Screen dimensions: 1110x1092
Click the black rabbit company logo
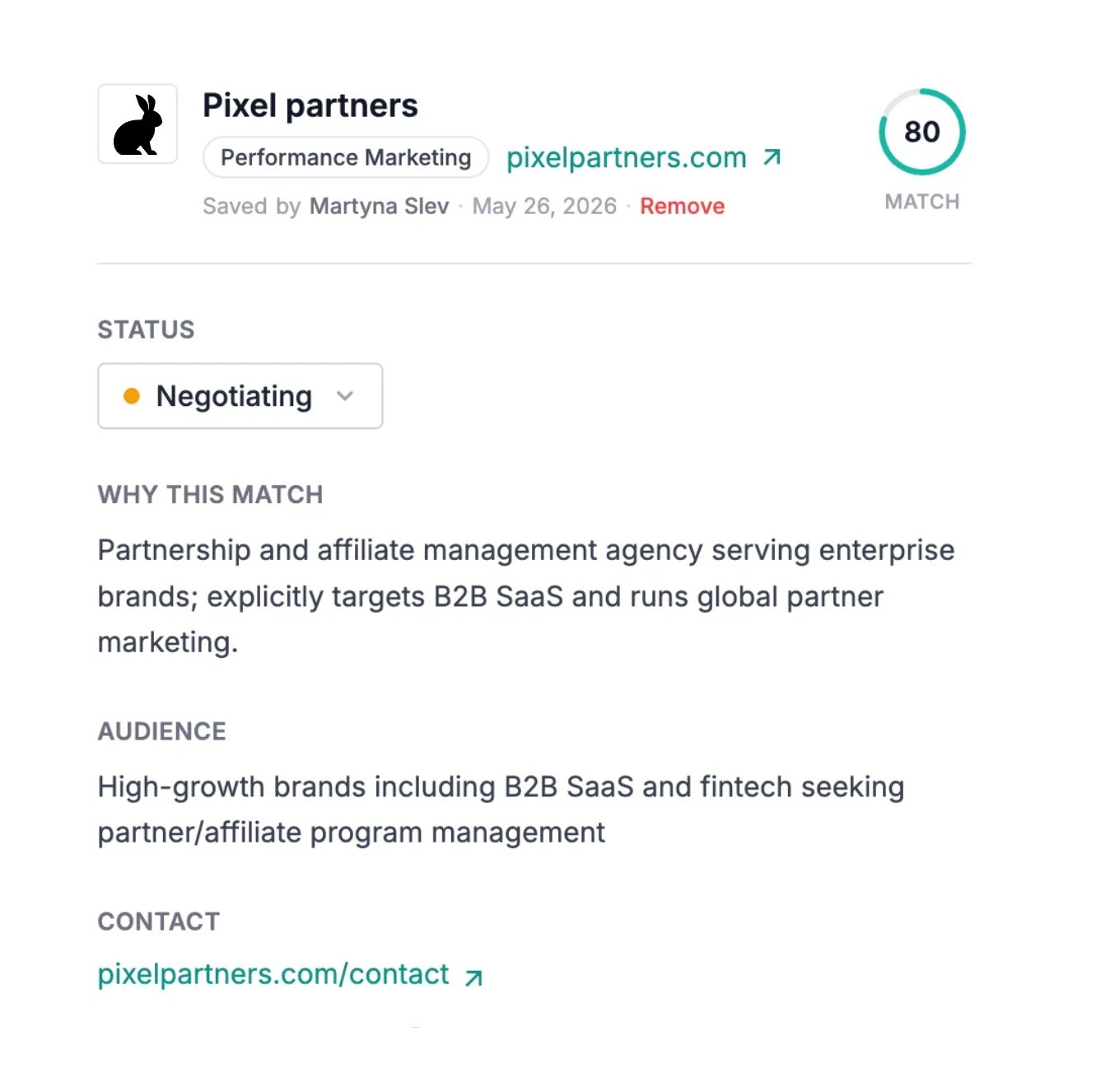click(138, 124)
